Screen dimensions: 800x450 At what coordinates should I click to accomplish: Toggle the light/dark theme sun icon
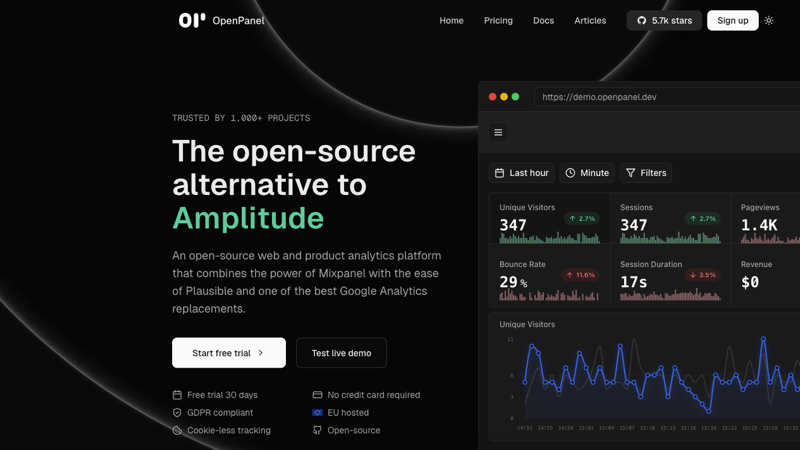(x=769, y=20)
